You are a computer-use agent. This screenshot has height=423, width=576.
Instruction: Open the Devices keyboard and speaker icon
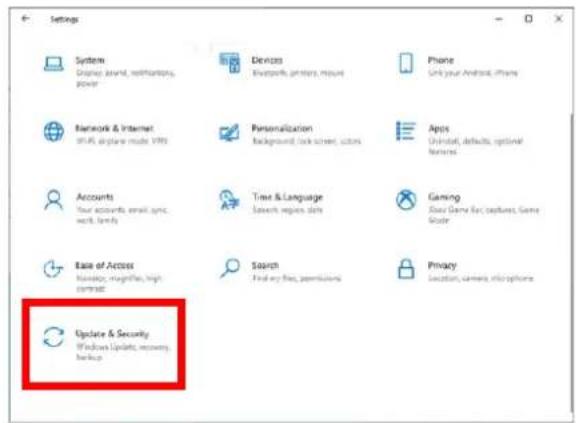click(x=230, y=63)
